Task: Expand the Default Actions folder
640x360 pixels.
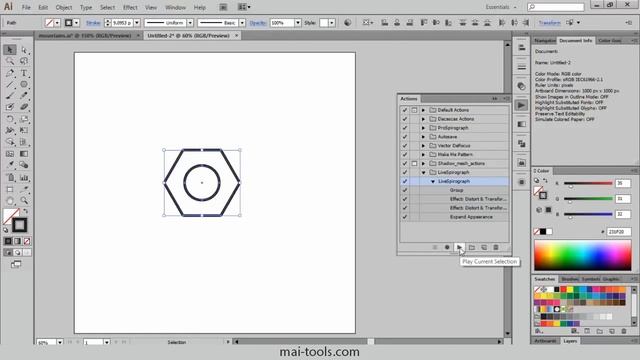Action: coord(423,110)
